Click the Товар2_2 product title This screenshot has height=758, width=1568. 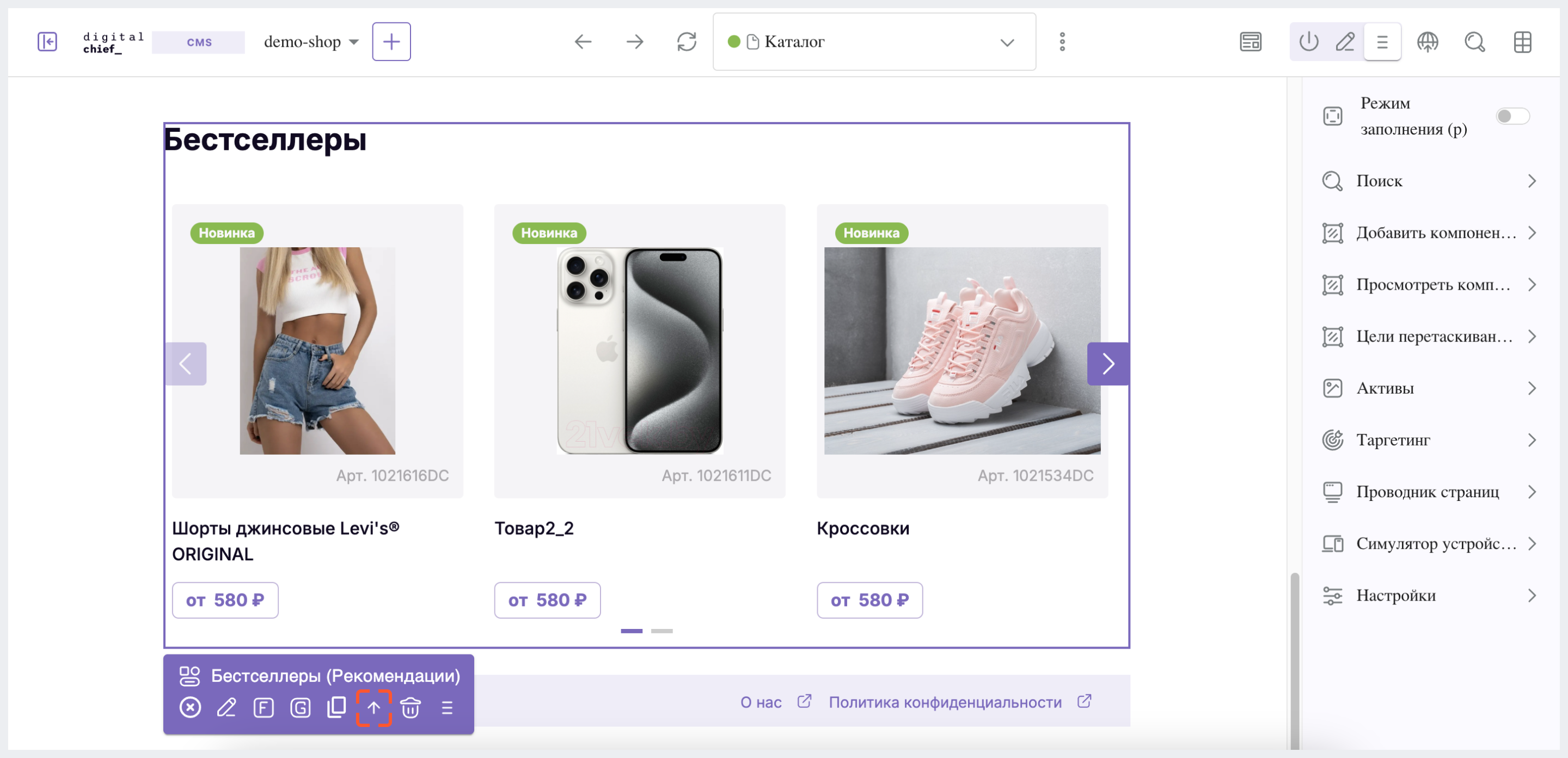[534, 528]
